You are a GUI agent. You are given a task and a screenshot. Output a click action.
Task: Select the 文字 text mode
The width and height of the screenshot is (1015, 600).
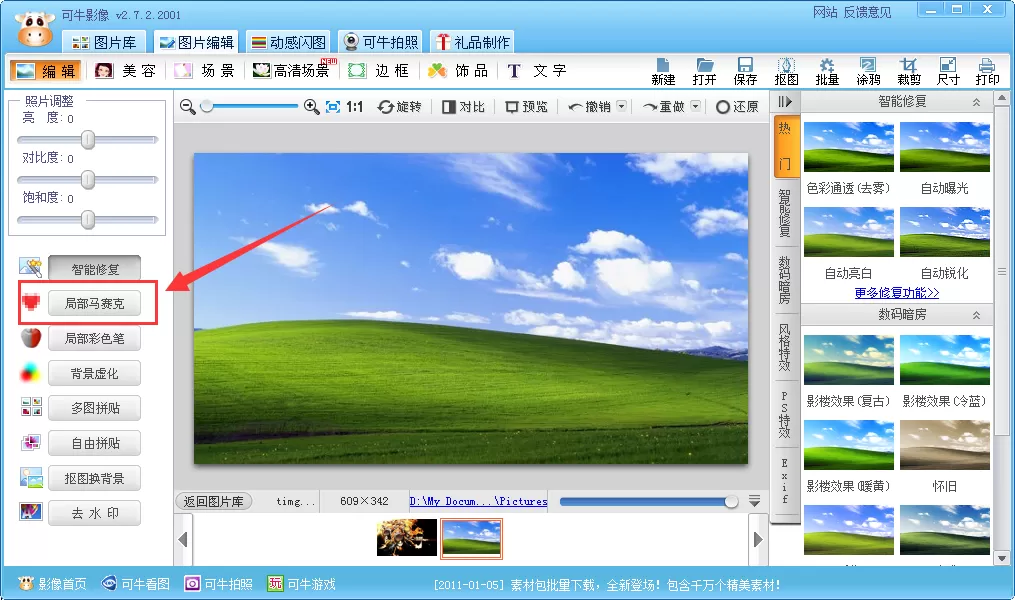tap(537, 71)
